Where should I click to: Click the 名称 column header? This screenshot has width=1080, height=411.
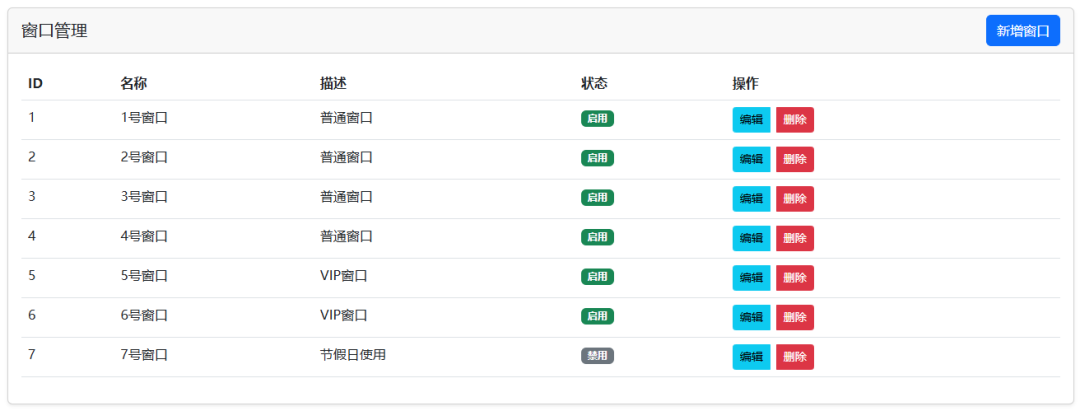tap(133, 84)
